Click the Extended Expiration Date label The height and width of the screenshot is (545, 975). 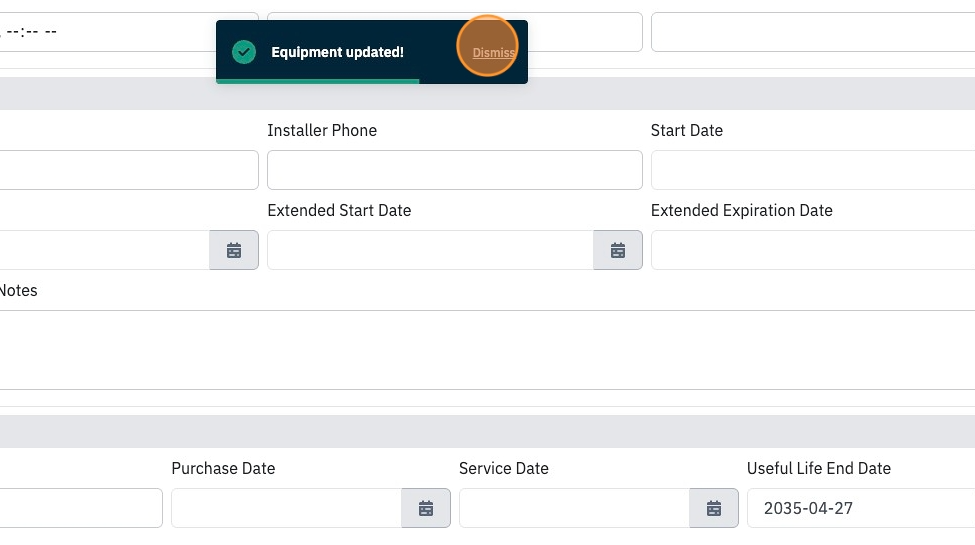click(742, 211)
